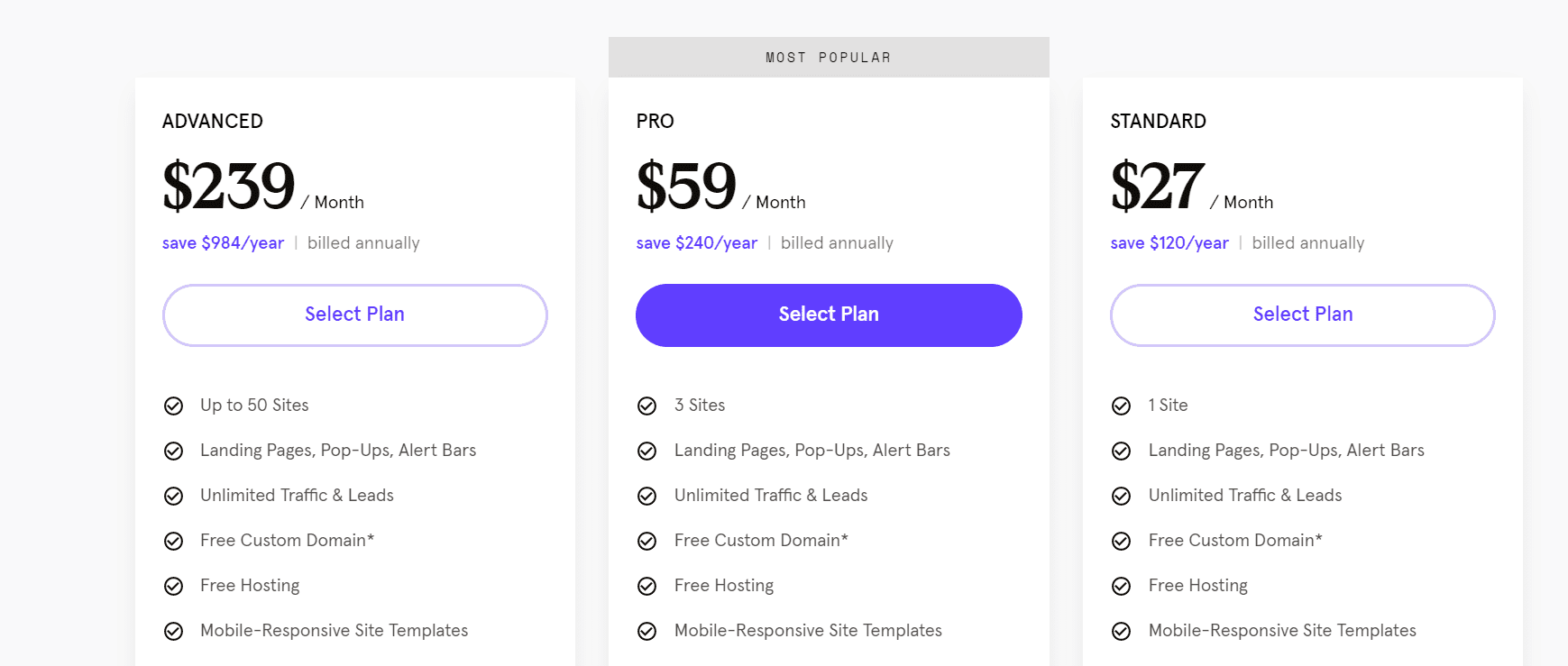Click the Most Popular banner above Pro

[829, 58]
